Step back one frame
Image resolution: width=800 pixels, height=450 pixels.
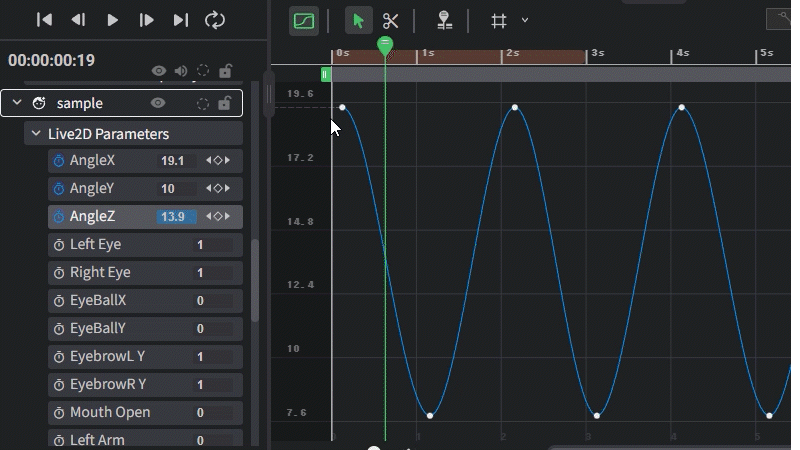pos(78,20)
